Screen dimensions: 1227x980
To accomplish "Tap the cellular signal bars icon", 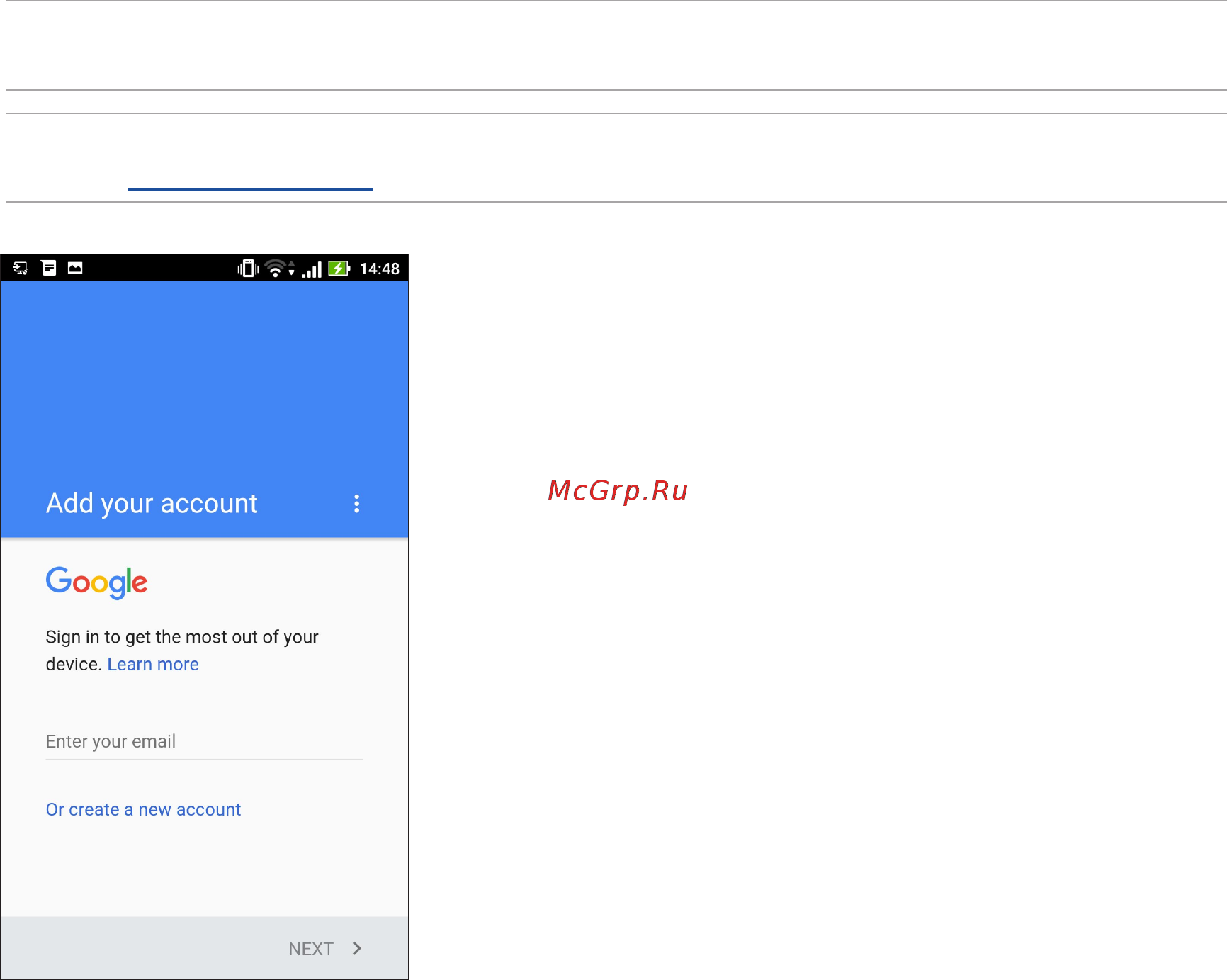I will tap(312, 269).
